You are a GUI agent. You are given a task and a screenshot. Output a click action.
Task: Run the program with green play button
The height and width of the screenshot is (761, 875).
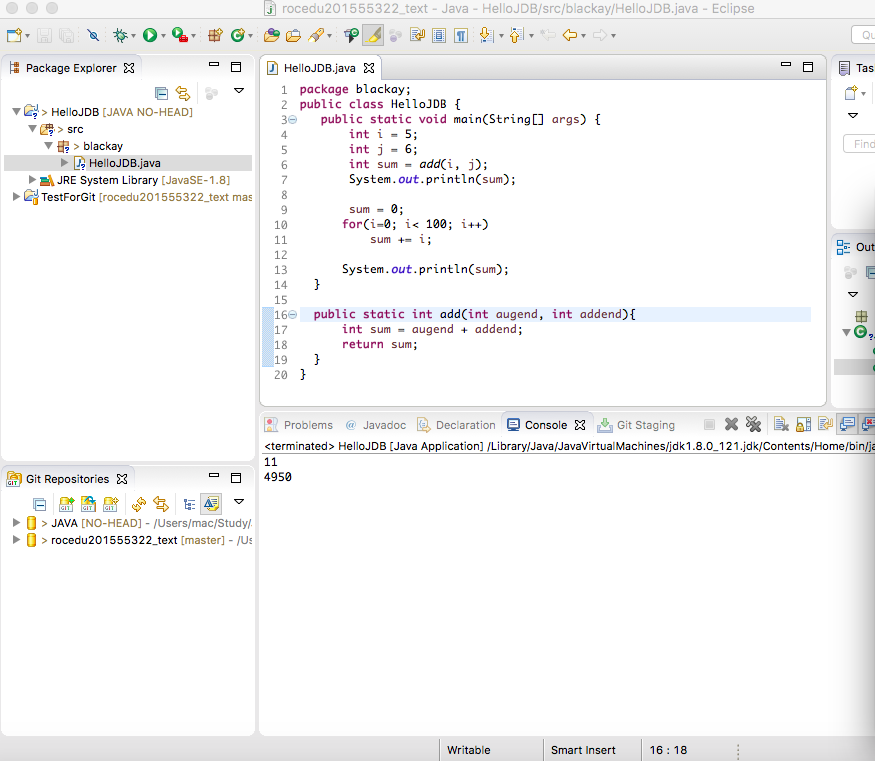pyautogui.click(x=150, y=35)
